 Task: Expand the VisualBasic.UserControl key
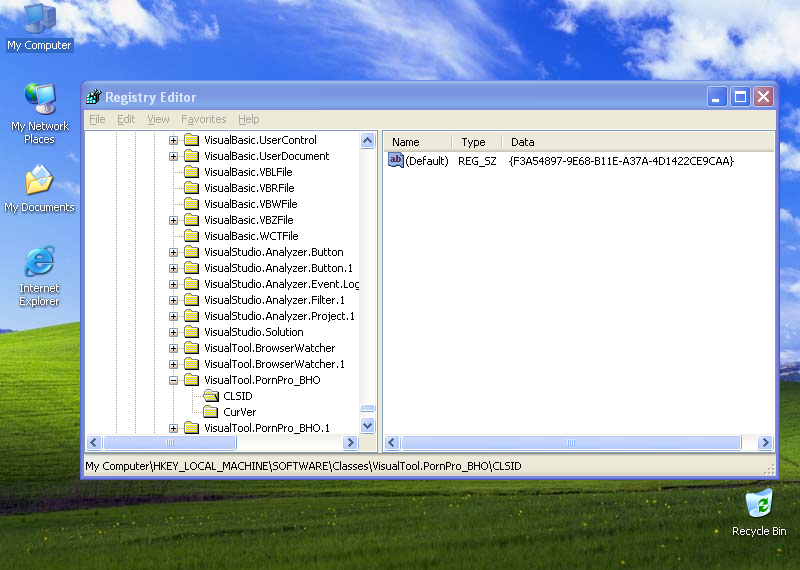173,140
